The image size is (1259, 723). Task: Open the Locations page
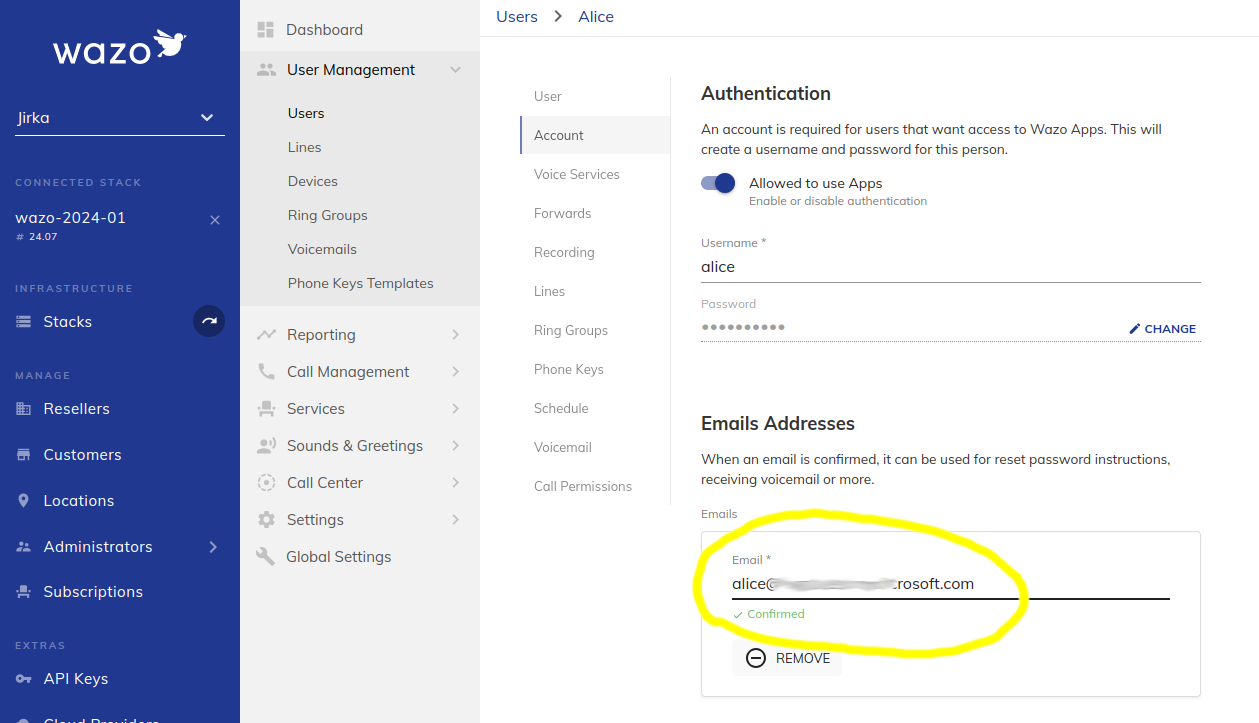pyautogui.click(x=79, y=501)
